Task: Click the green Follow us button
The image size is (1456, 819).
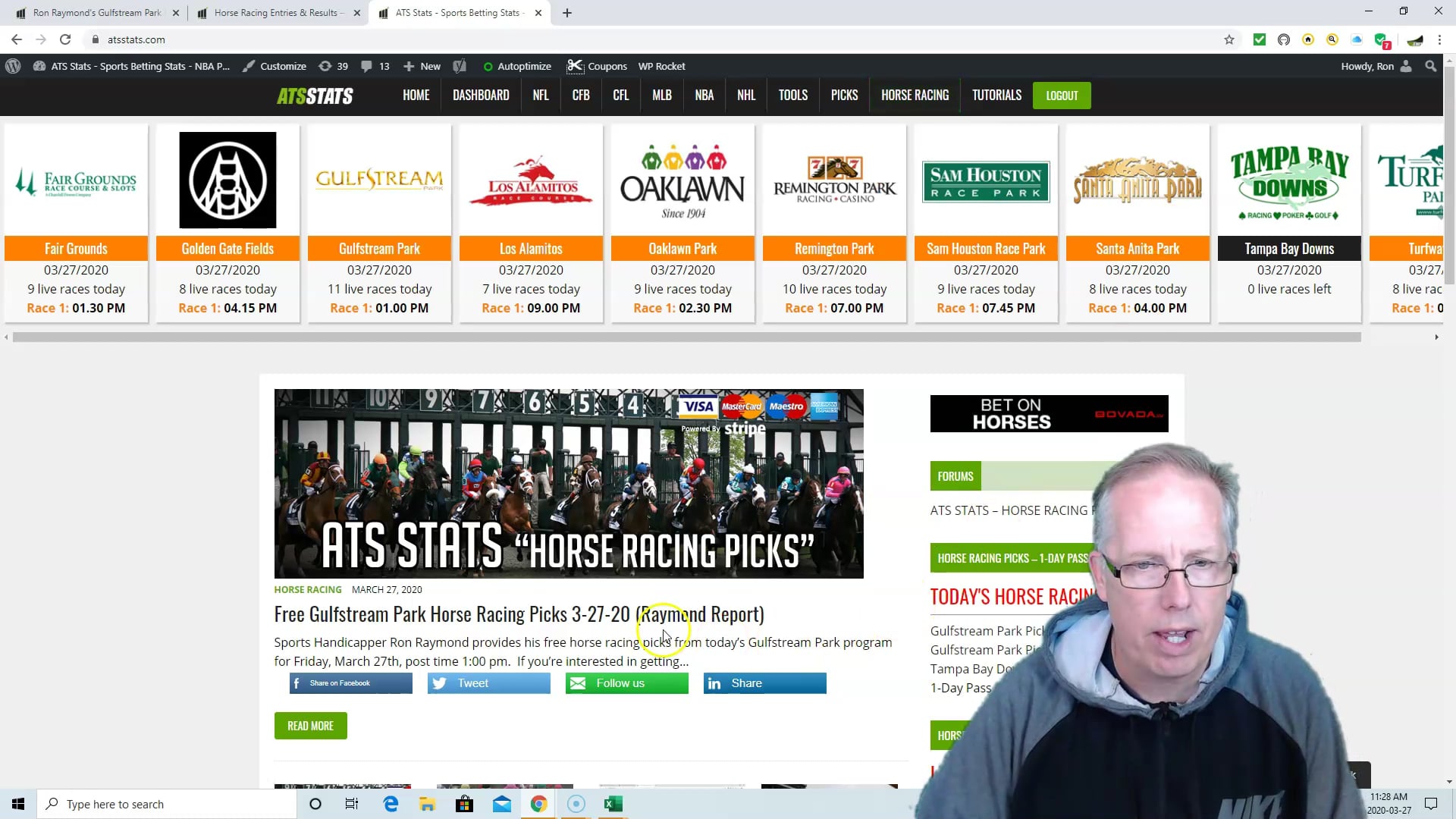Action: (627, 683)
